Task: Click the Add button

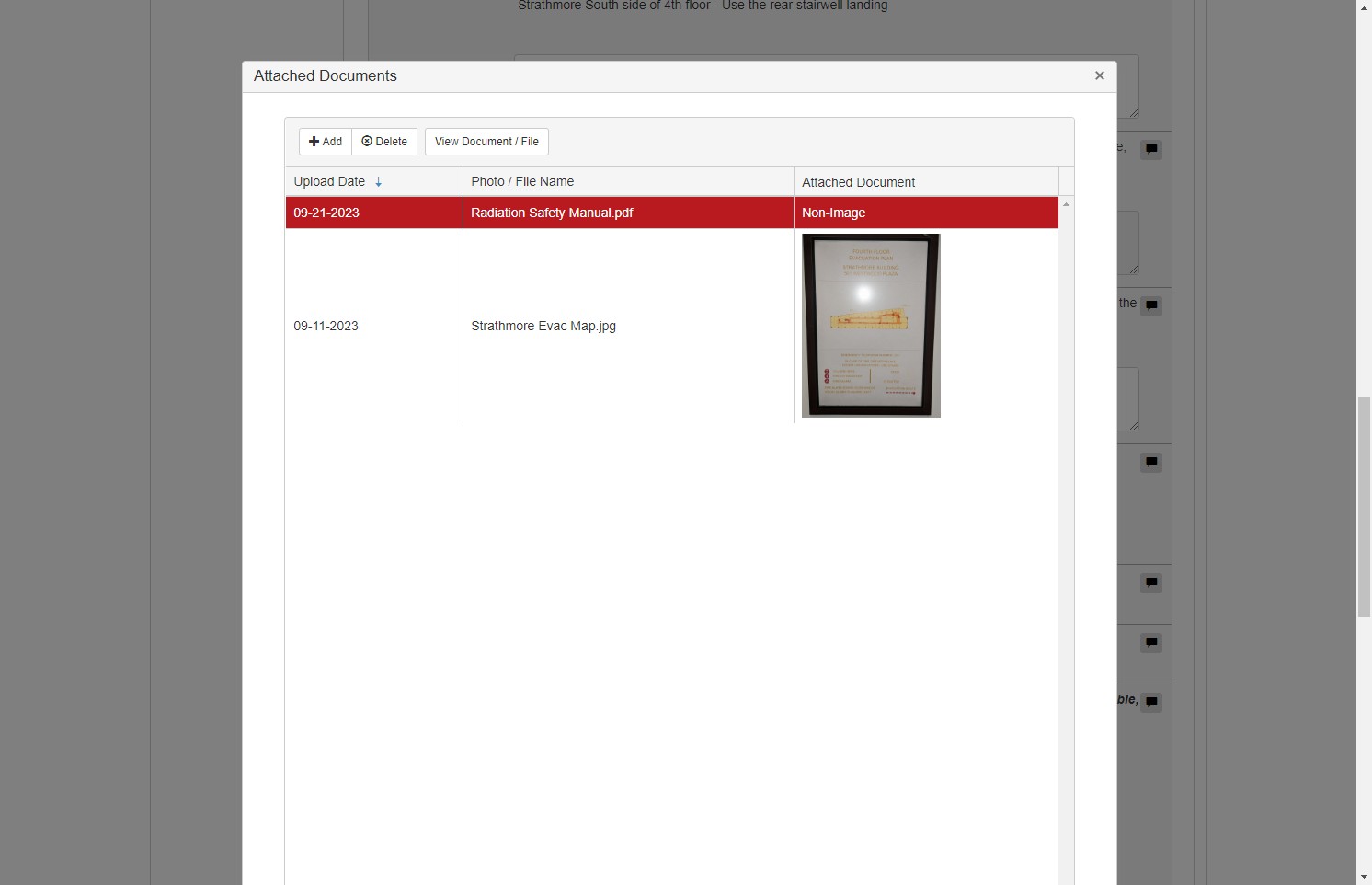Action: 326,142
